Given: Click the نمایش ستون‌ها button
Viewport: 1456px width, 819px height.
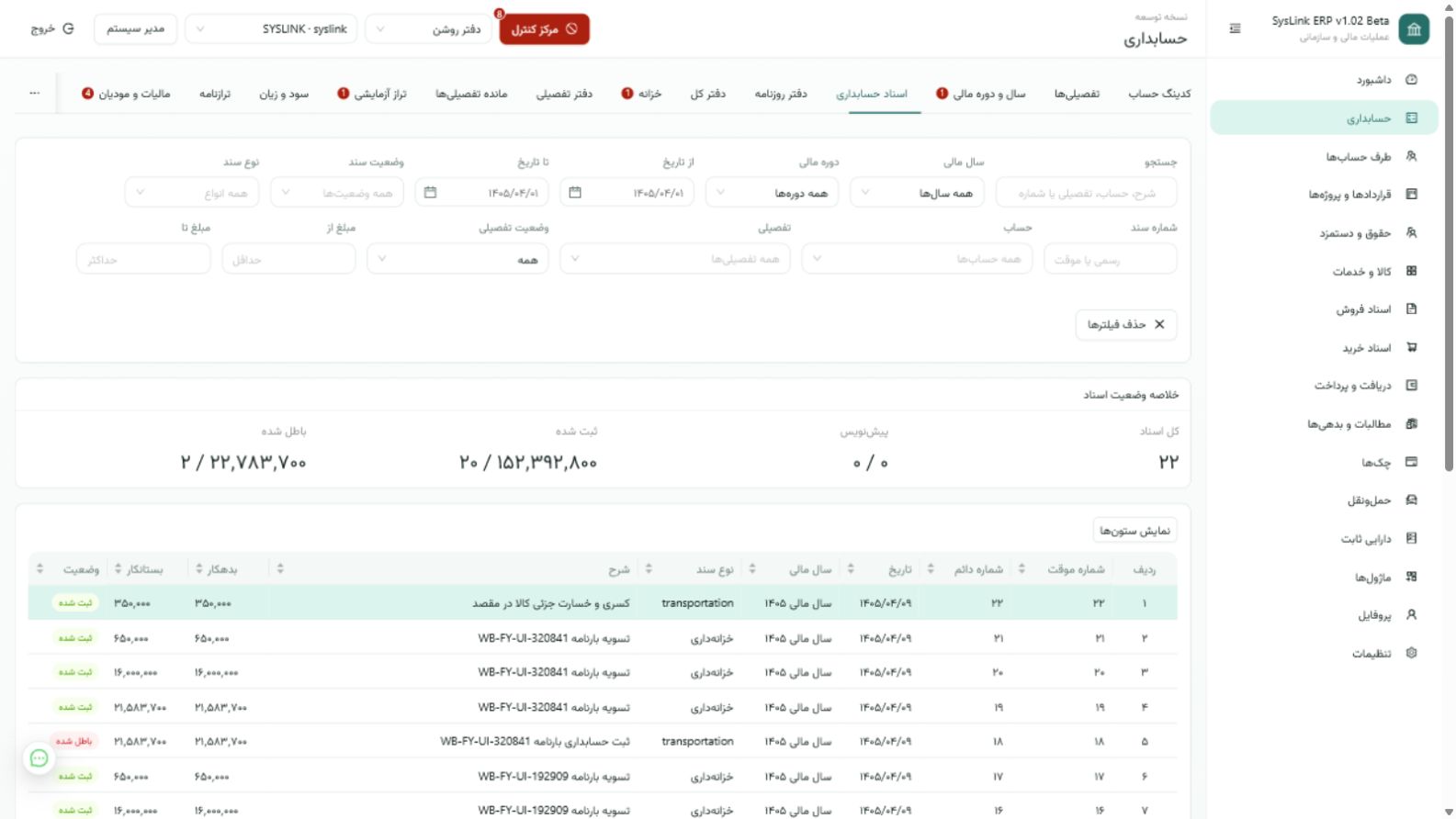Looking at the screenshot, I should [x=1134, y=530].
